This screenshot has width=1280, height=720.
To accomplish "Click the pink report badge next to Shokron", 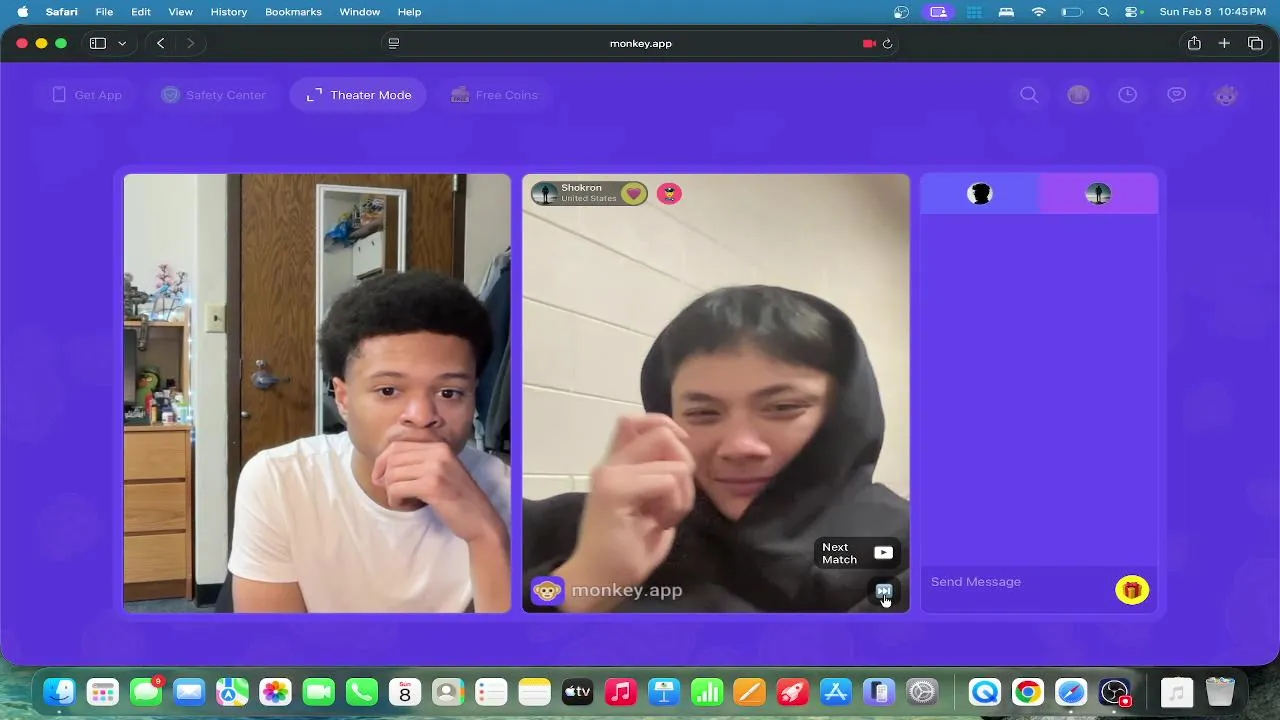I will (x=669, y=193).
